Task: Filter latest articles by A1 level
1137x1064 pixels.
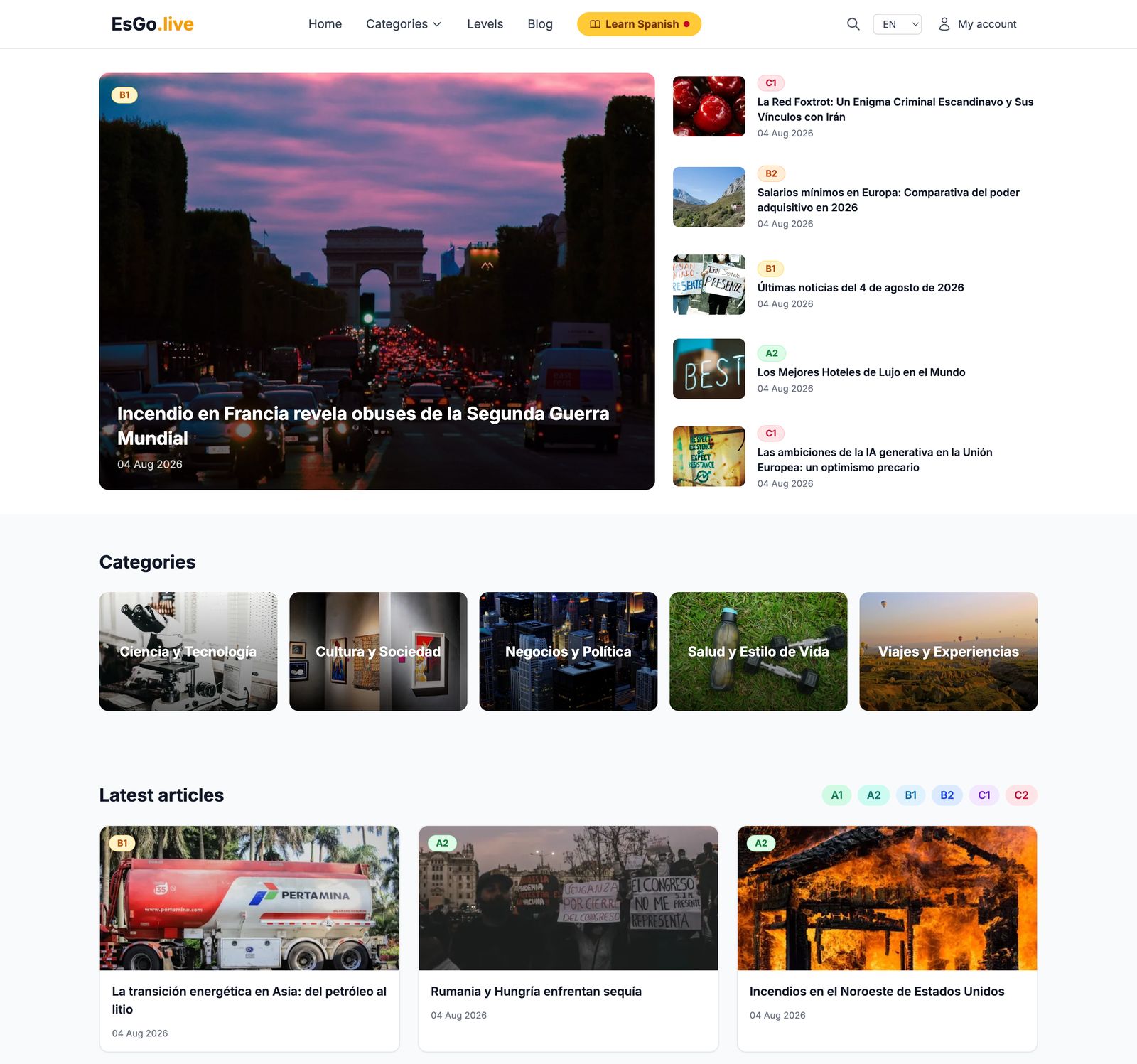Action: [x=837, y=795]
